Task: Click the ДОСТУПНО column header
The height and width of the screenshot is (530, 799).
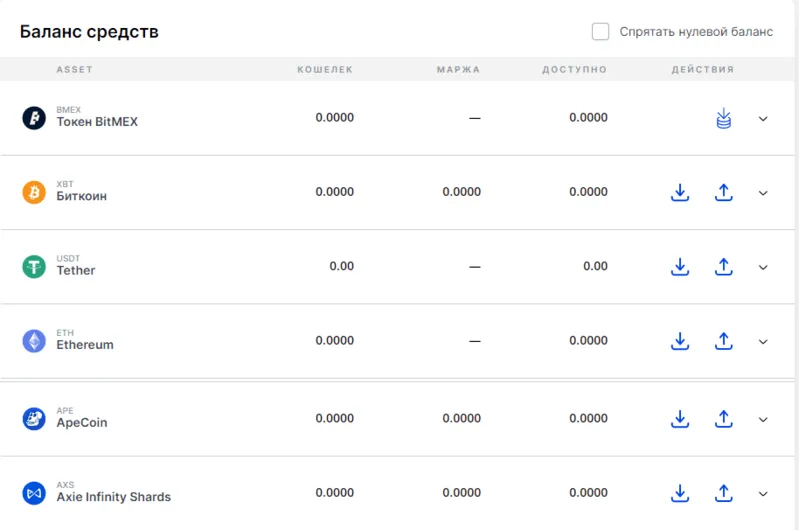Action: tap(575, 69)
